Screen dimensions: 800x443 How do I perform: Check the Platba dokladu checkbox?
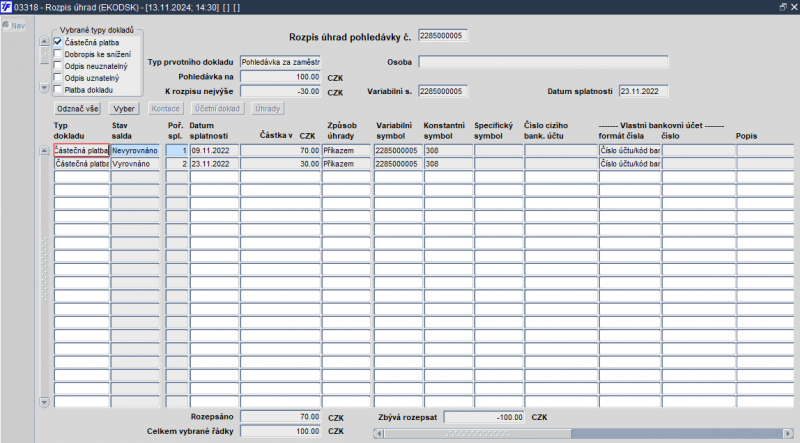(58, 90)
